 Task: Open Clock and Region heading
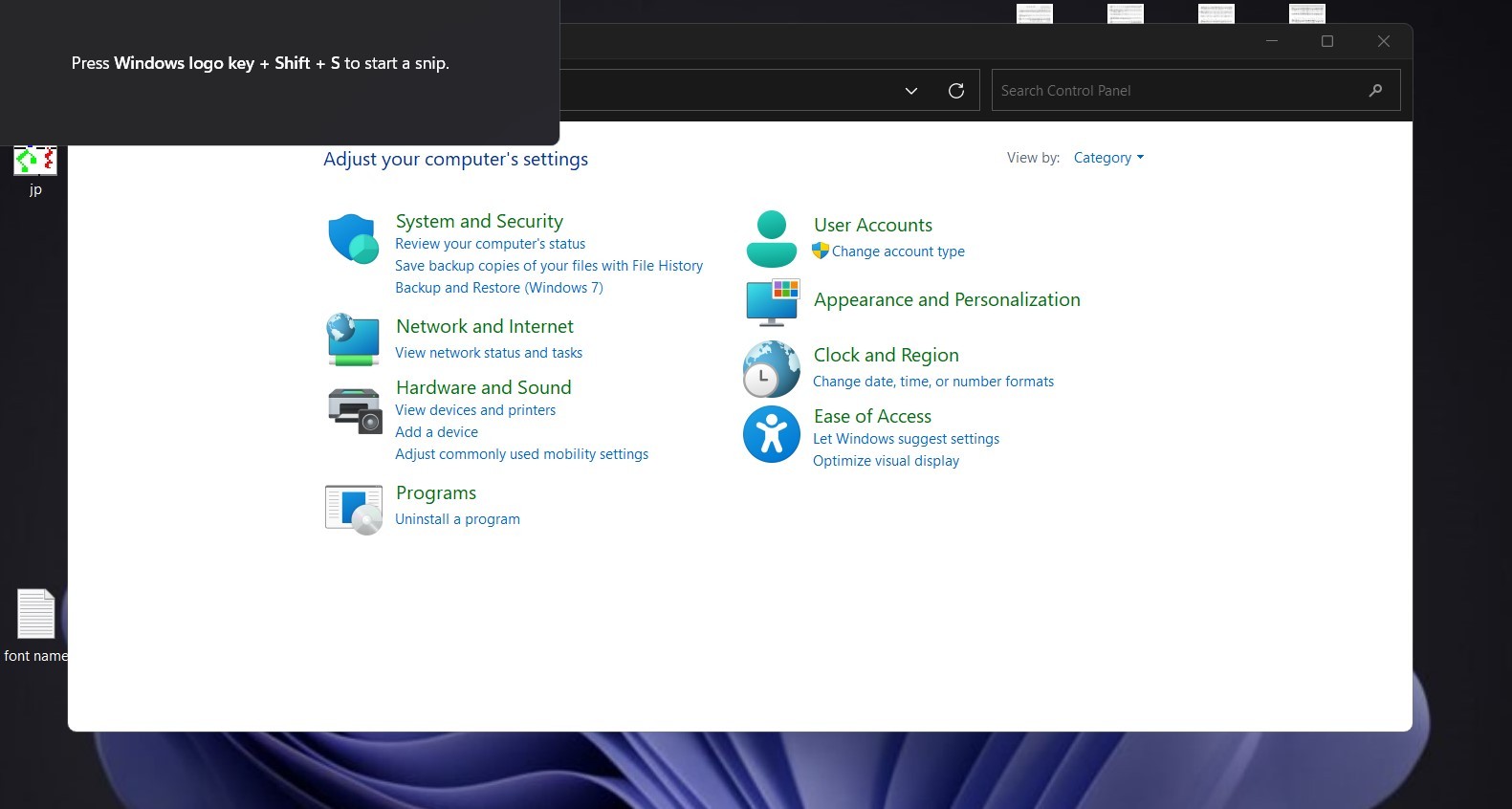click(886, 355)
